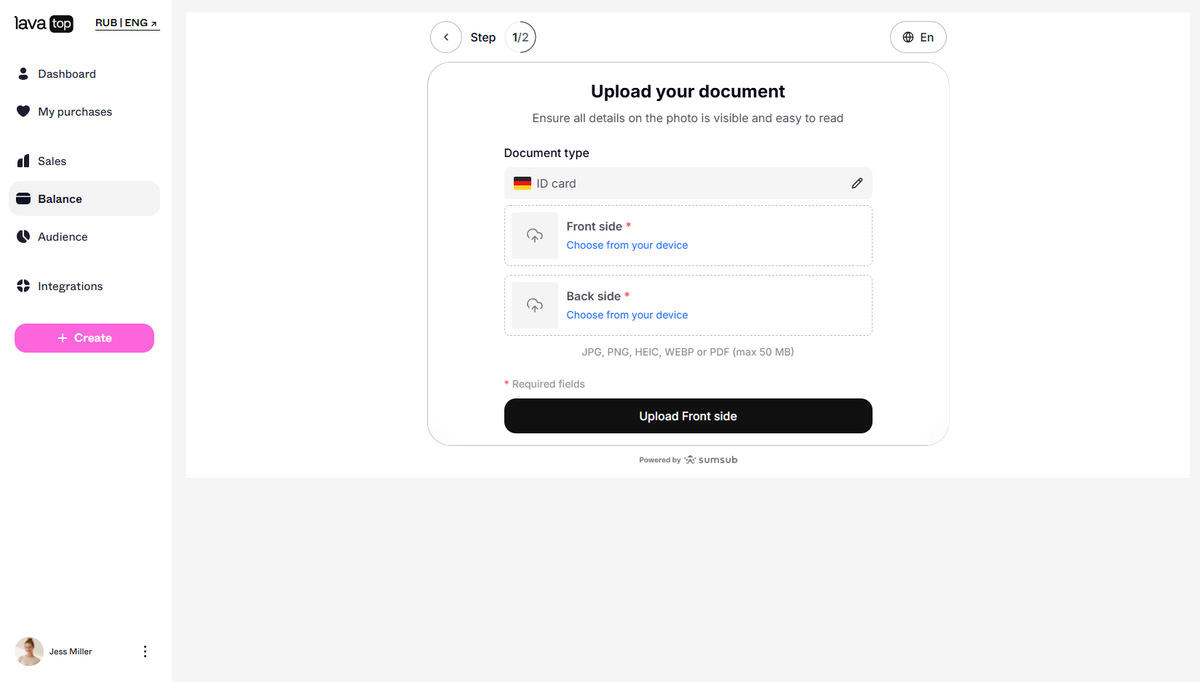Click the Audience pie chart icon
This screenshot has width=1200, height=682.
coord(24,237)
